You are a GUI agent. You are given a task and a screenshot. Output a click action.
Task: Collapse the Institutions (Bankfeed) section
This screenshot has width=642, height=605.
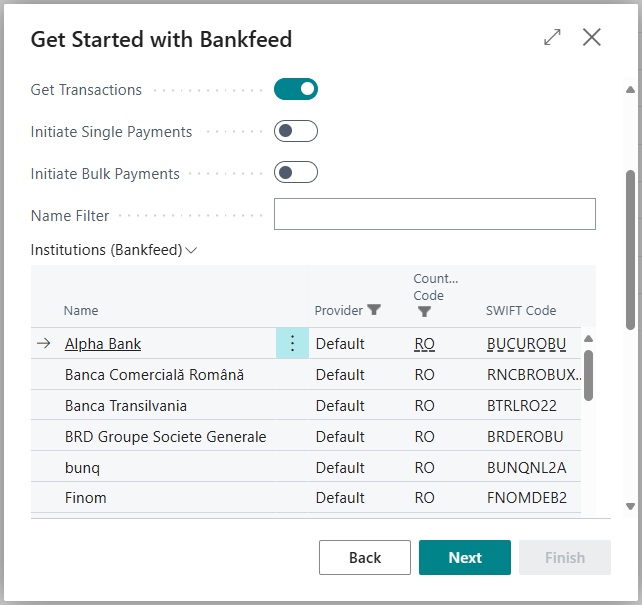[x=114, y=250]
